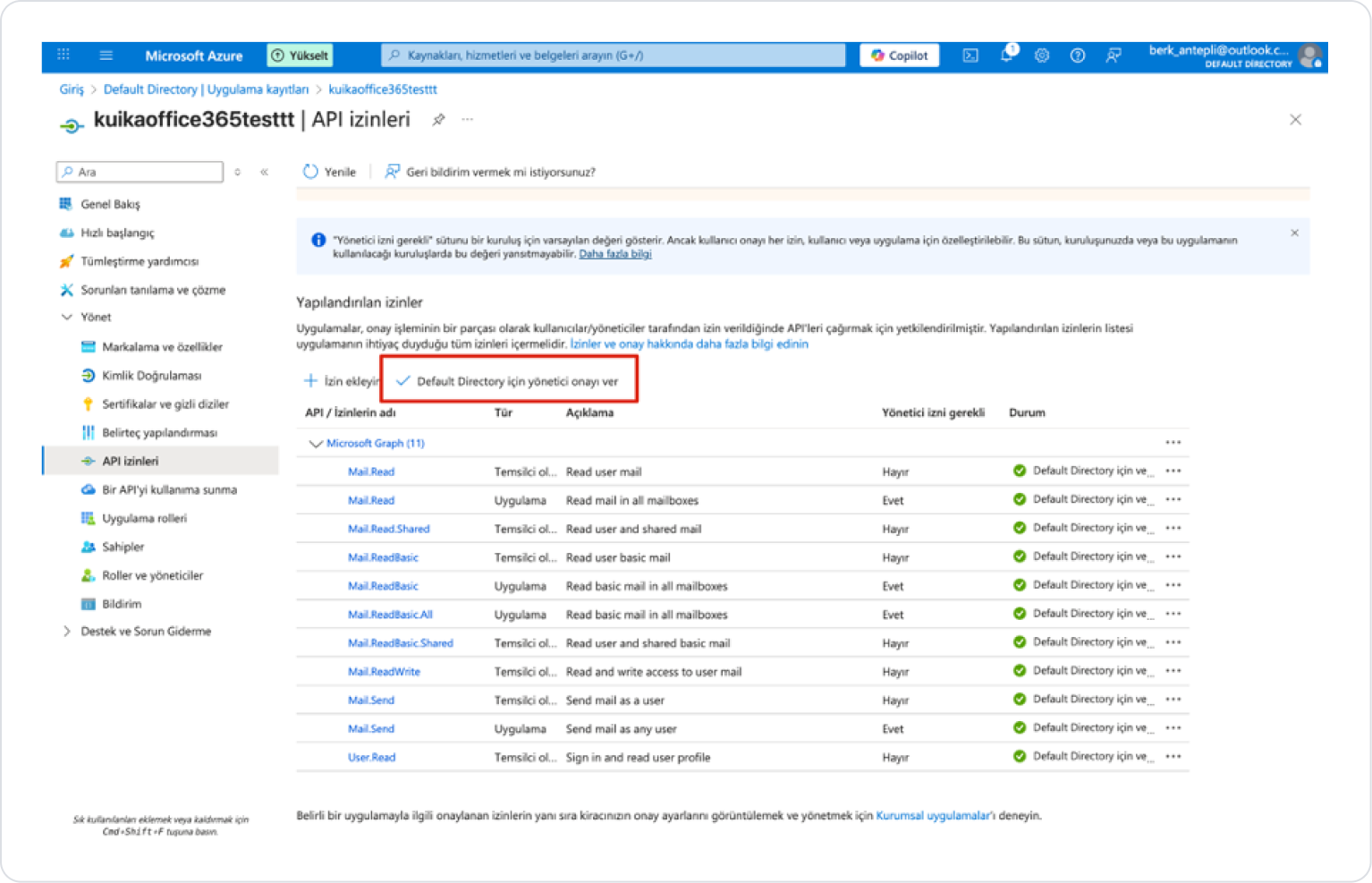Open Sertifikalar ve gizli diziler
This screenshot has height=883, width=1372.
coord(165,404)
